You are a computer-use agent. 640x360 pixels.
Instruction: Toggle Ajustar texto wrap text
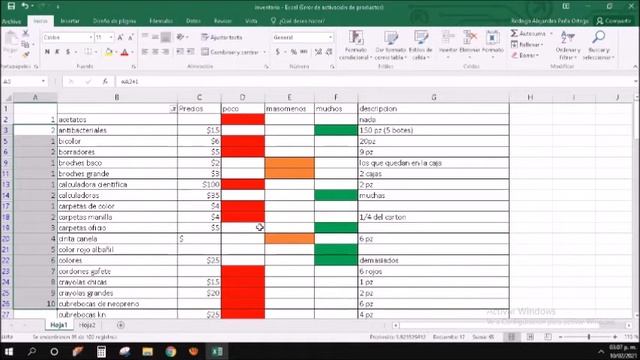tap(222, 37)
